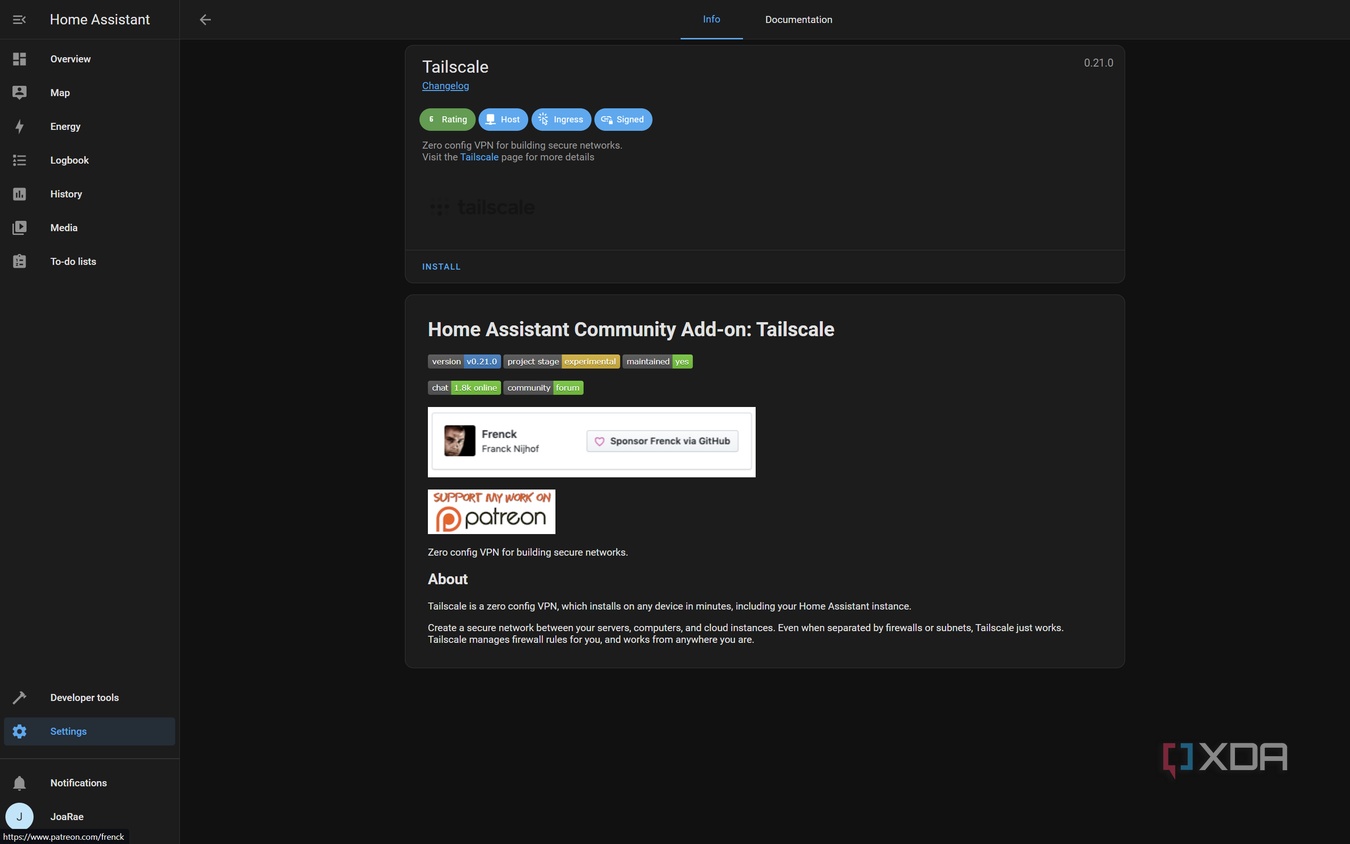Viewport: 1350px width, 844px height.
Task: Select Energy in the sidebar
Action: tap(90, 127)
